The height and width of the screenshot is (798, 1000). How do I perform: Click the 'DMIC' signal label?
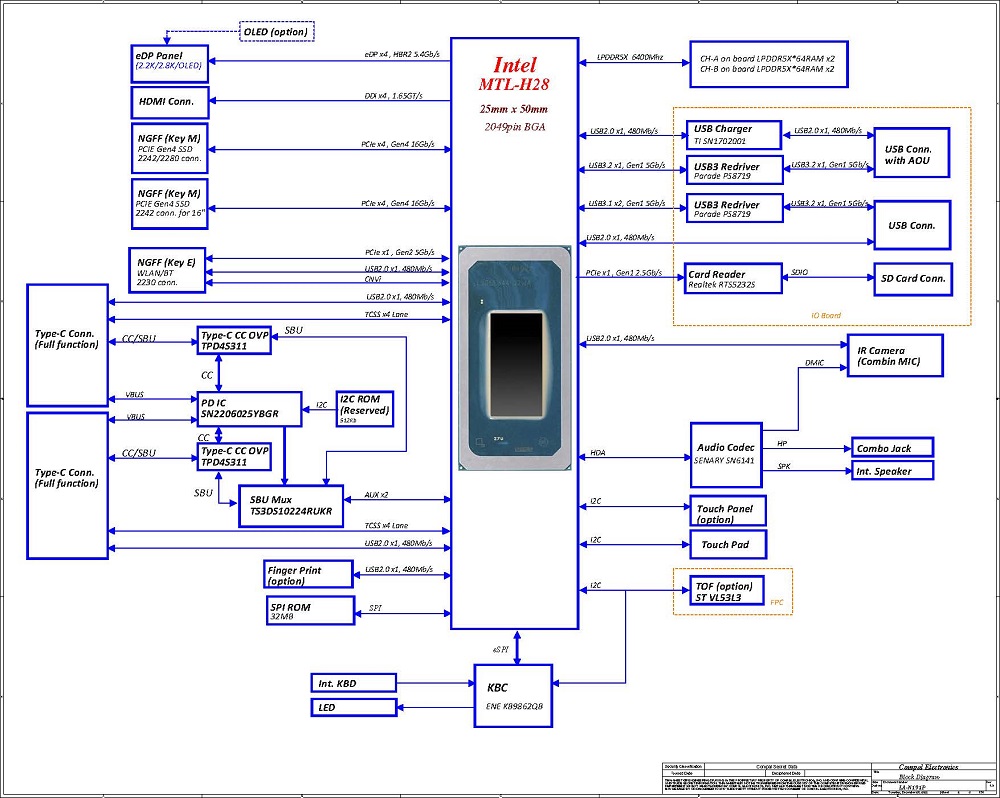click(814, 362)
